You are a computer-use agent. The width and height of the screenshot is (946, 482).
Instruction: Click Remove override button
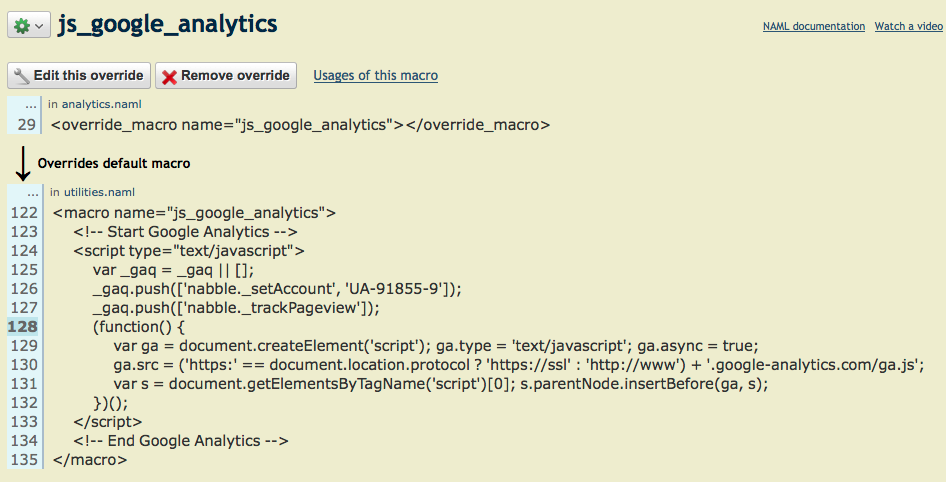226,75
